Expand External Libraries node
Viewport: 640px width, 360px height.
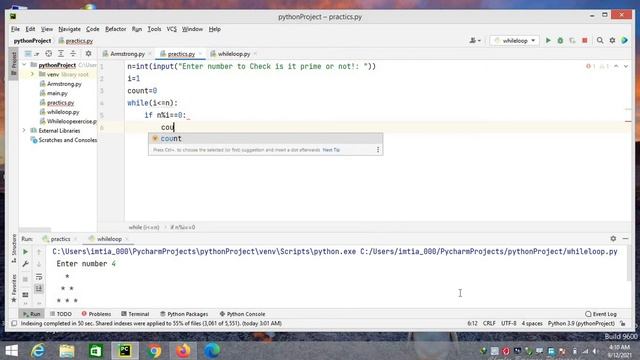[x=24, y=131]
